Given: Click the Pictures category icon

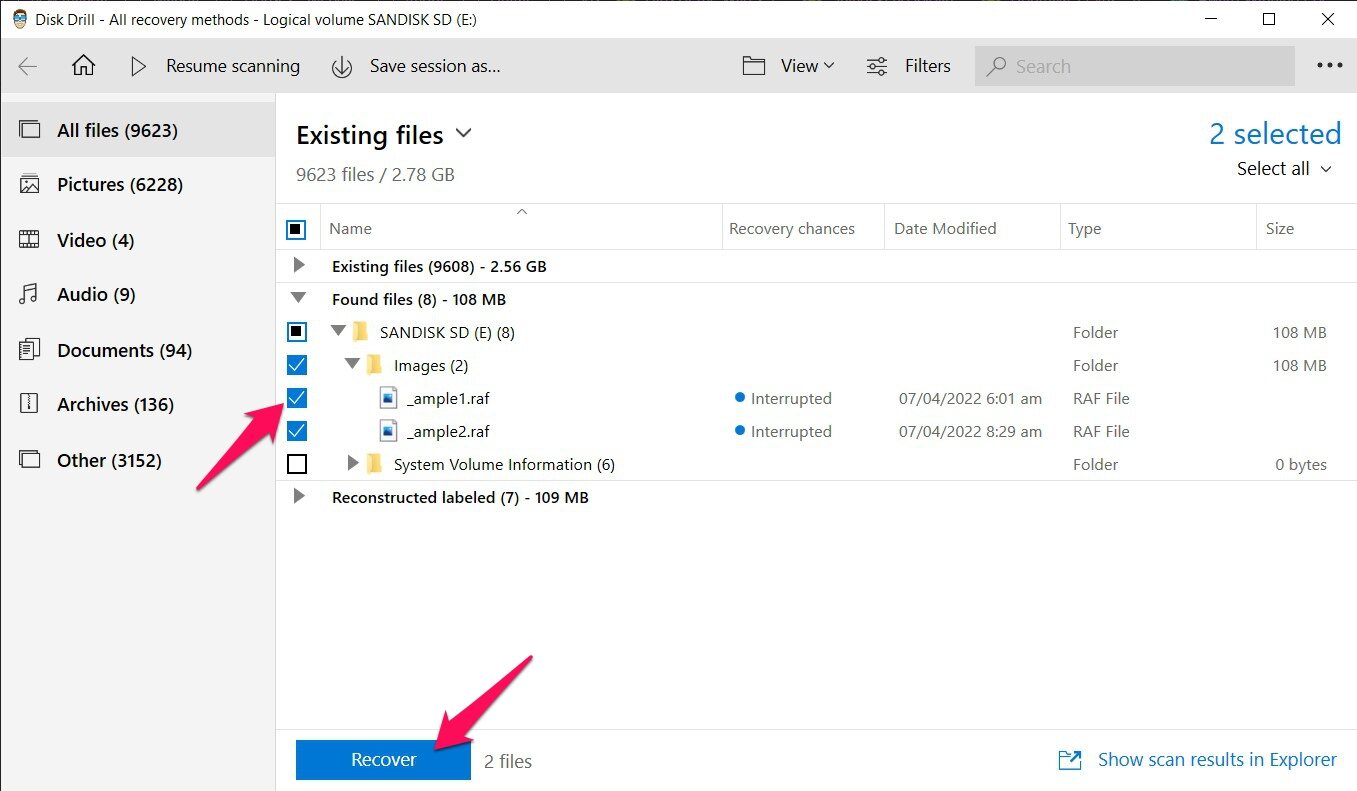Looking at the screenshot, I should pyautogui.click(x=30, y=185).
